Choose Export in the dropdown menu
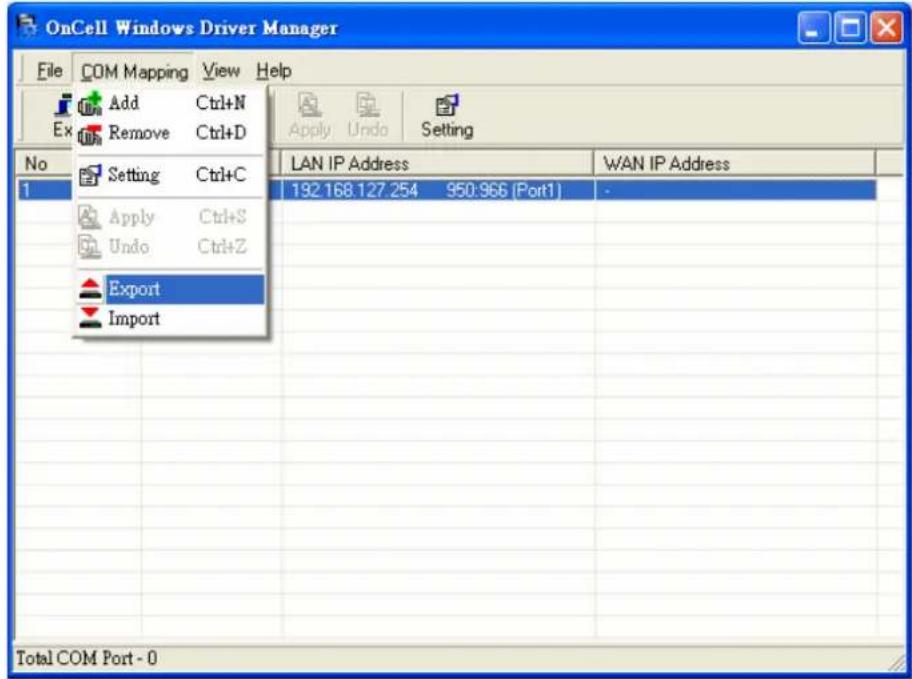The image size is (912, 679). (170, 289)
